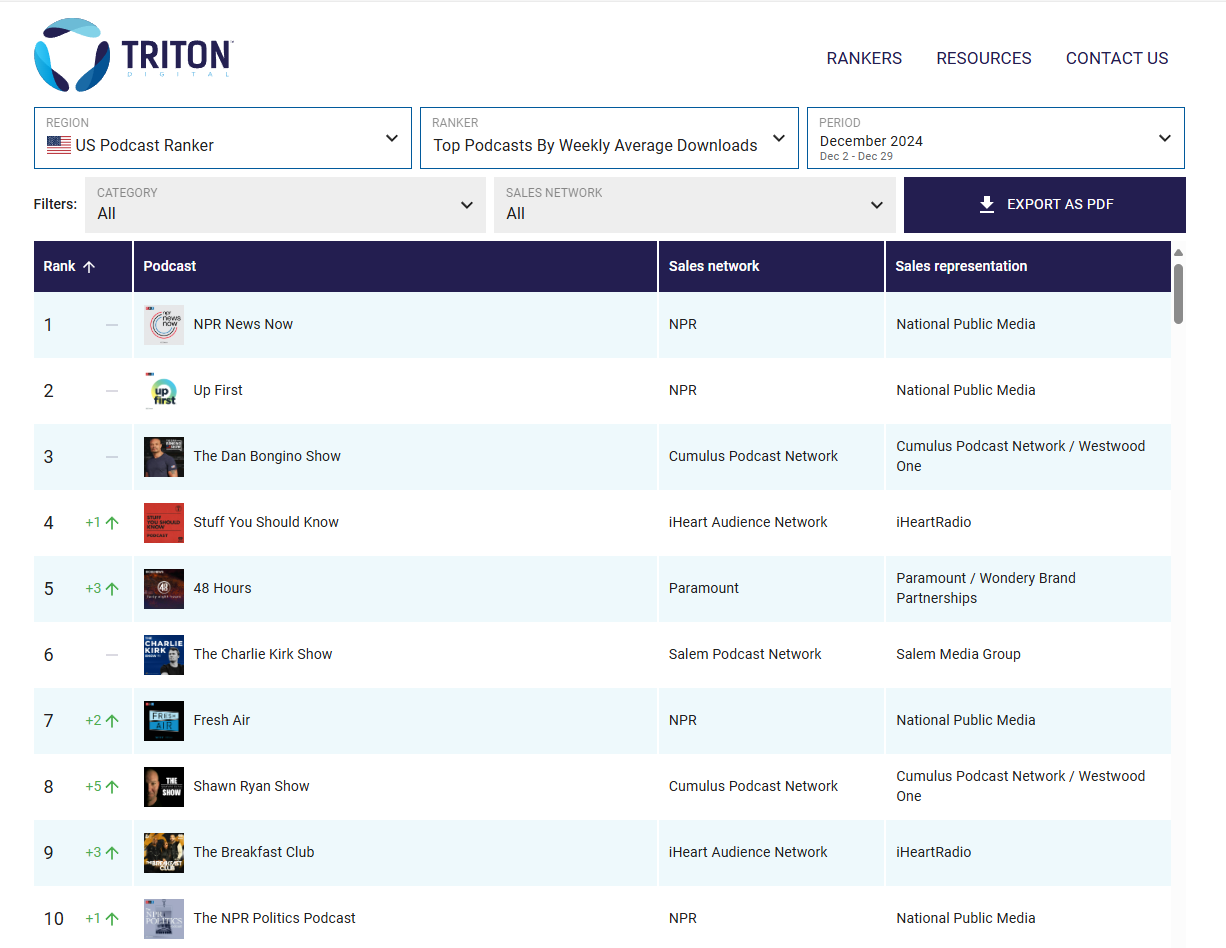Select the Shawn Ryan Show title
Screen dimensions: 1226x948
pyautogui.click(x=251, y=786)
